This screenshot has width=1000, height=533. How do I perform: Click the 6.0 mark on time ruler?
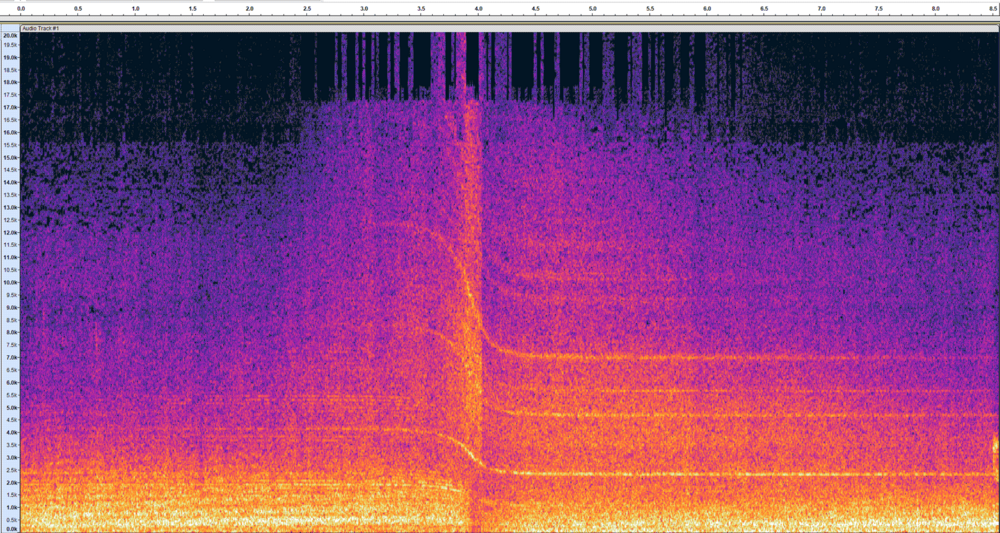707,9
